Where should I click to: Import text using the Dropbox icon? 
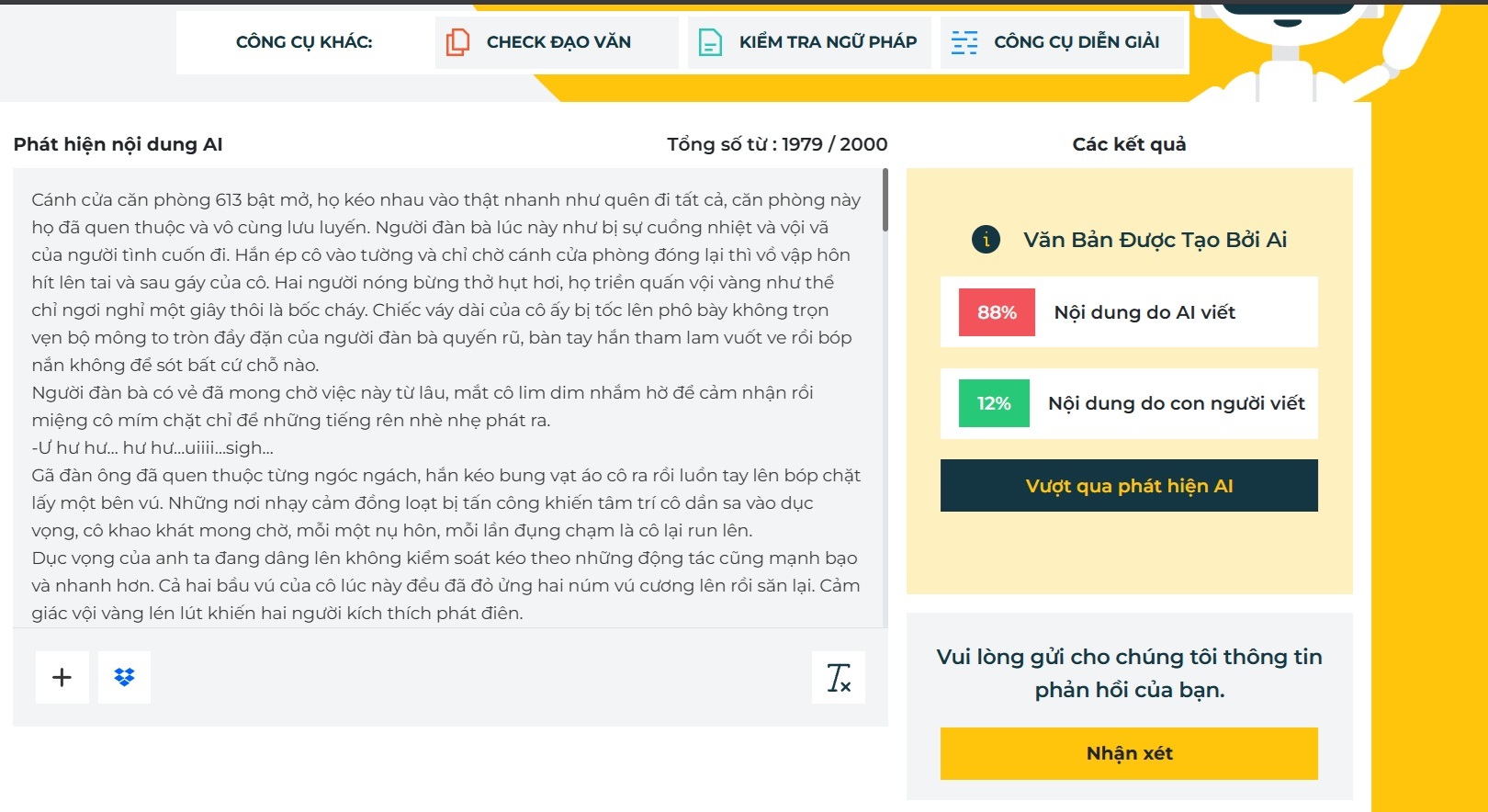(x=124, y=678)
